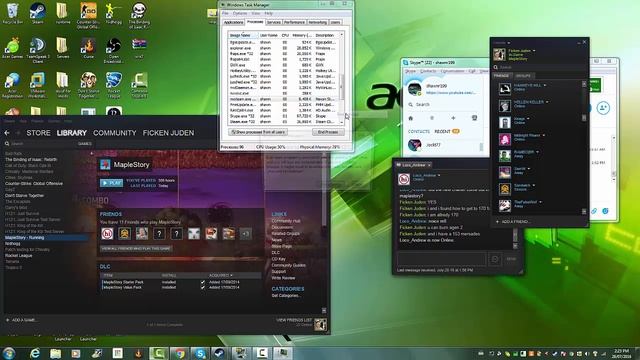The image size is (640, 360).
Task: Click ADD A GAME in Steam library
Action: 21,320
